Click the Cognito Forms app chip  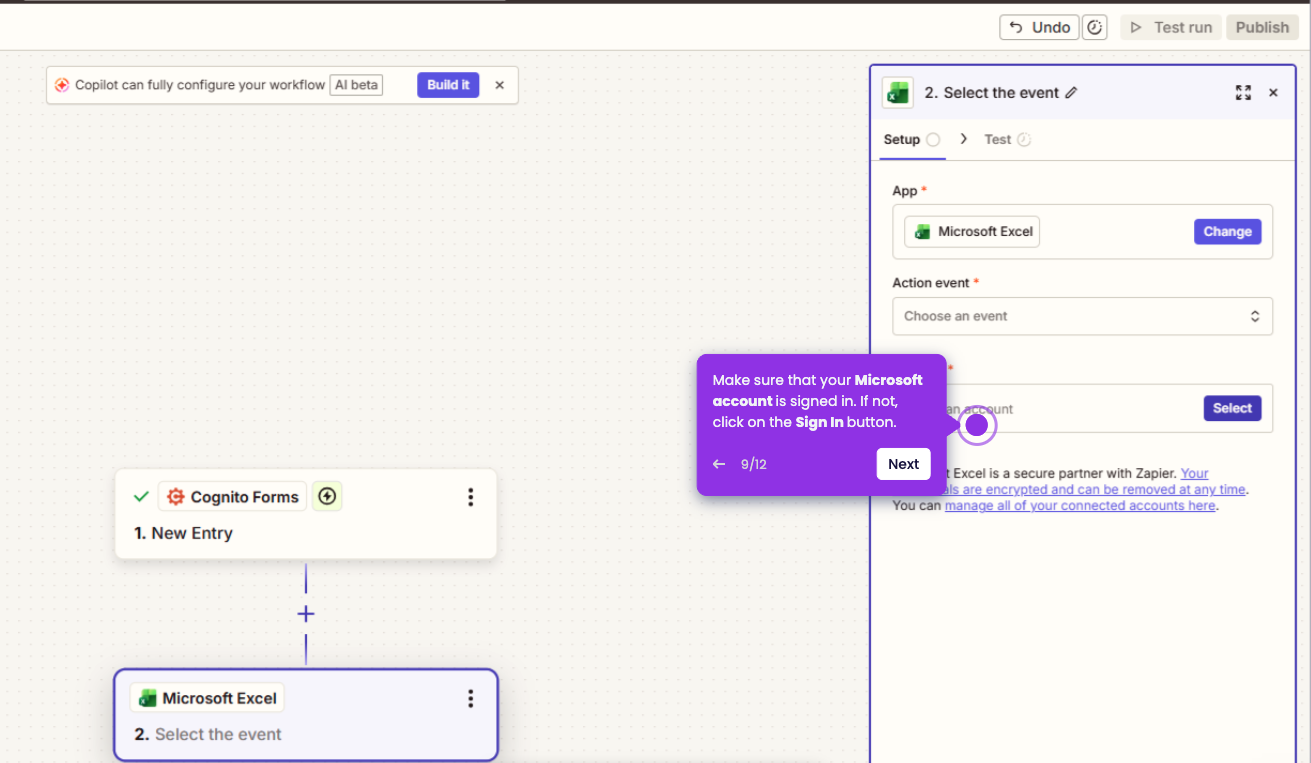(x=232, y=497)
